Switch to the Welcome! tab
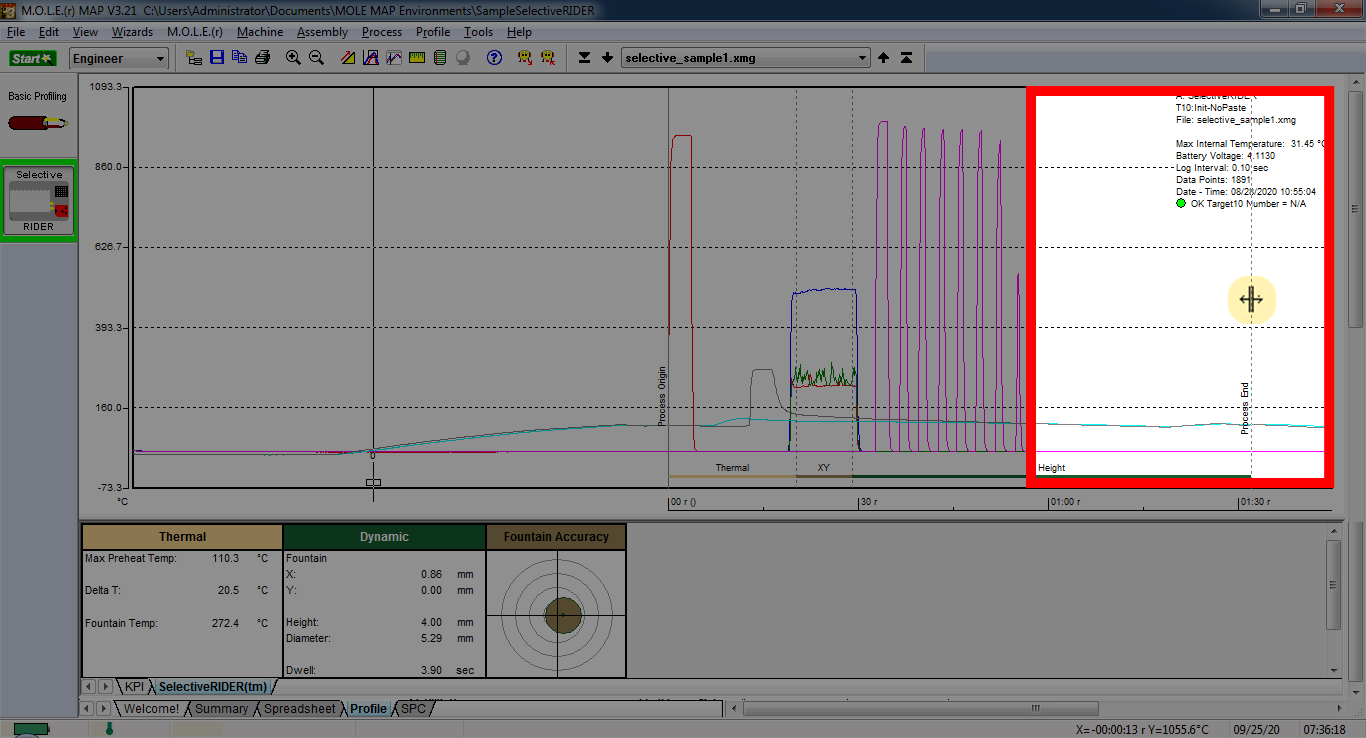Image resolution: width=1366 pixels, height=738 pixels. [x=151, y=709]
